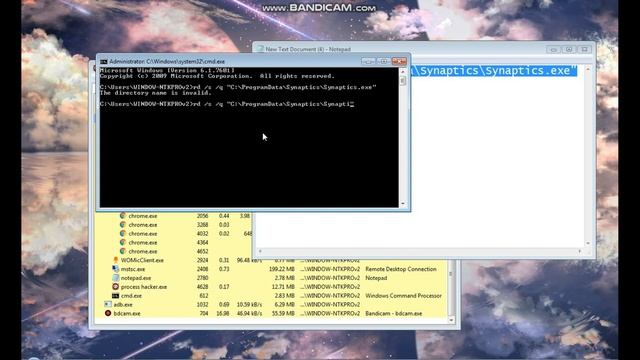Close the Notepad window

584,49
